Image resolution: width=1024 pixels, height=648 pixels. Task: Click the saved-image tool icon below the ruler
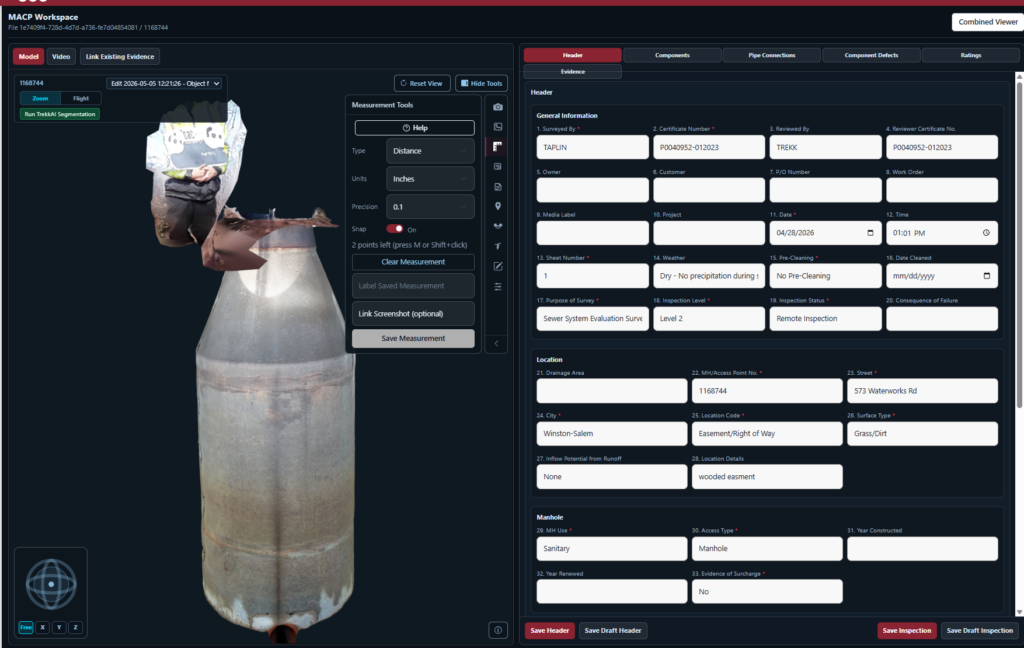498,167
